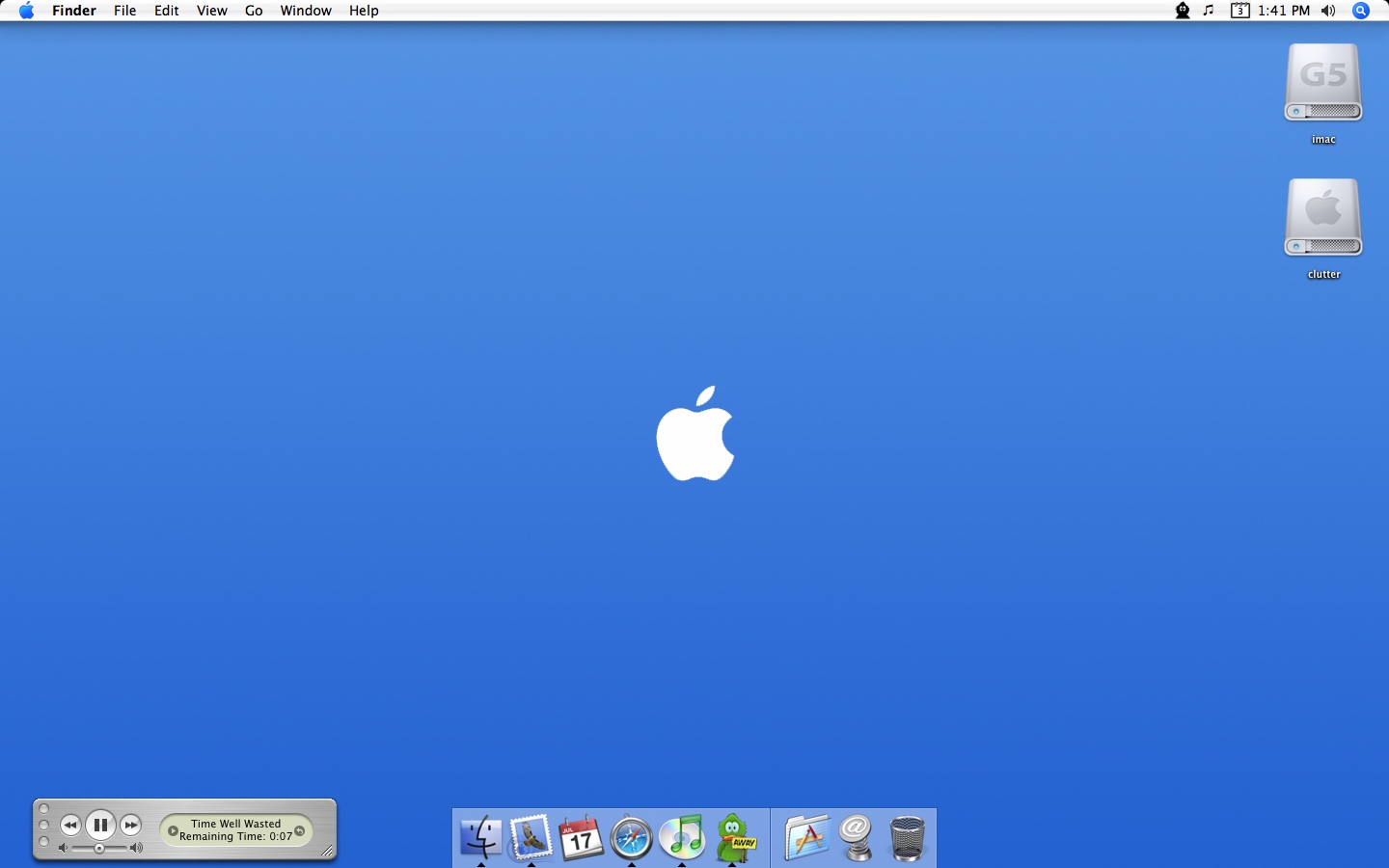
Task: Mute using the low-volume speaker in iTunes
Action: click(x=63, y=849)
